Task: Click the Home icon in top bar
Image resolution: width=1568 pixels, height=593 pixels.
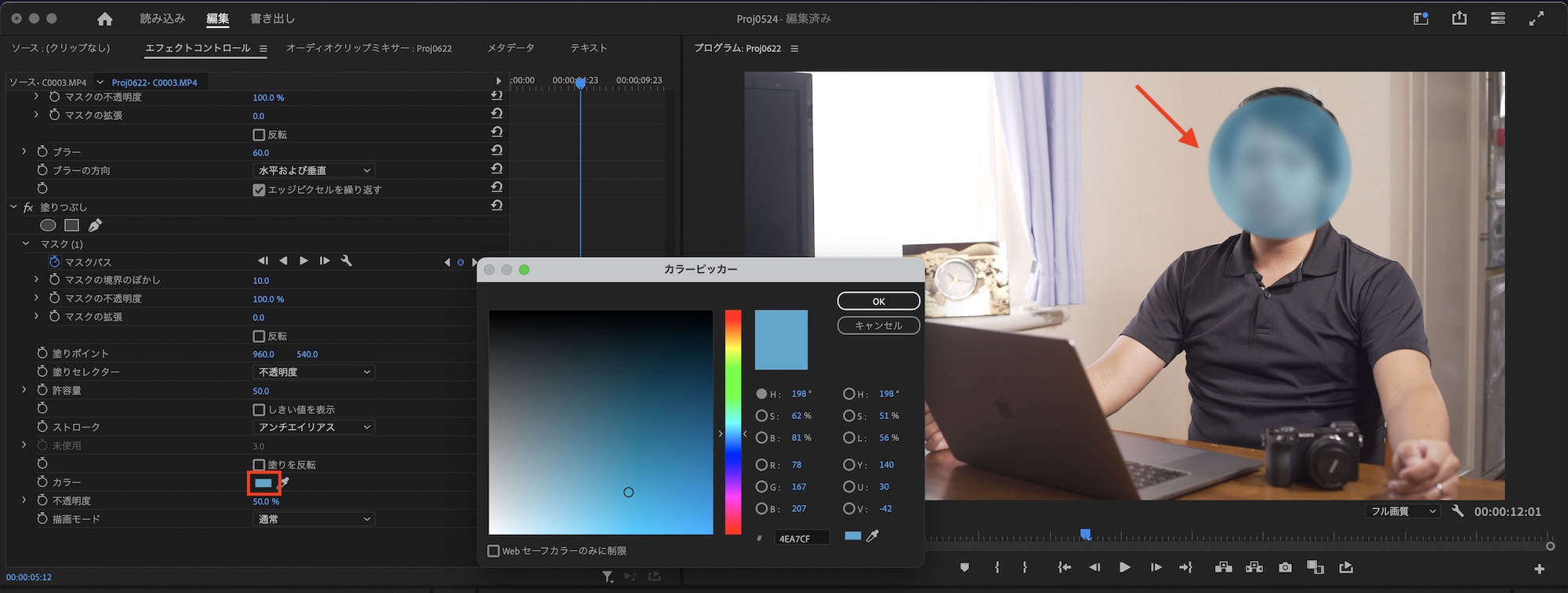Action: pyautogui.click(x=104, y=19)
